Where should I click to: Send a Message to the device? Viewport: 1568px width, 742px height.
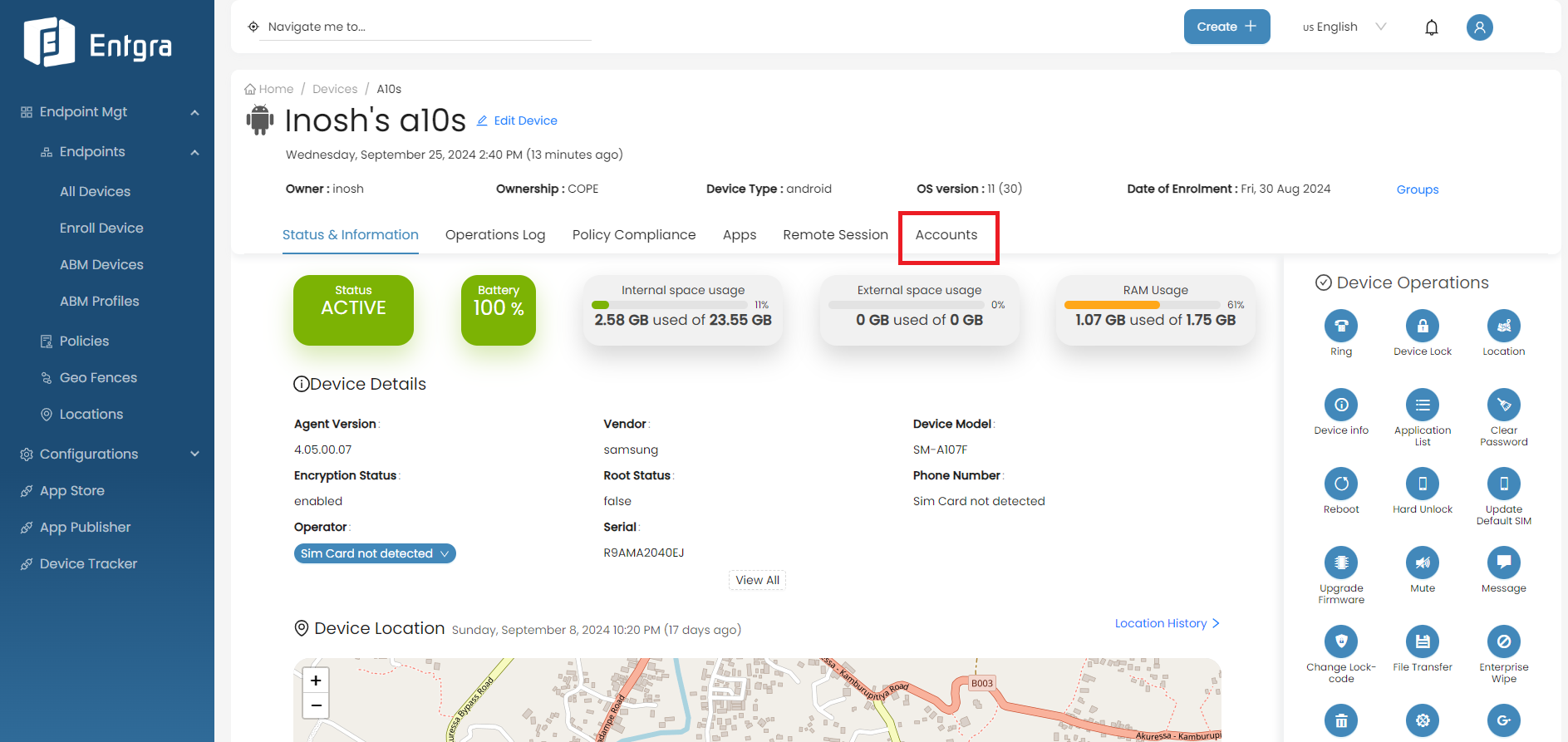(1504, 563)
